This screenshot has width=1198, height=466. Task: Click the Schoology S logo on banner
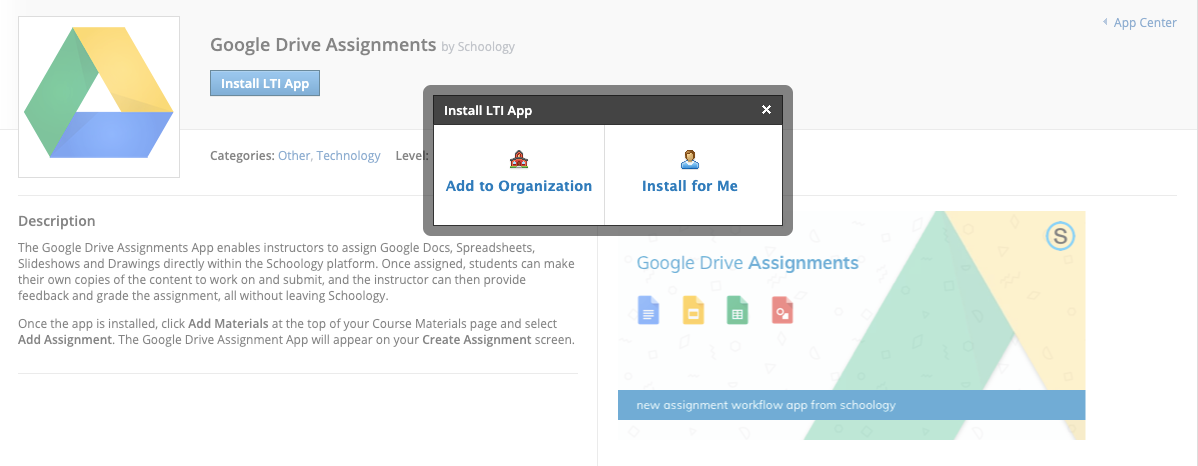[x=1059, y=237]
